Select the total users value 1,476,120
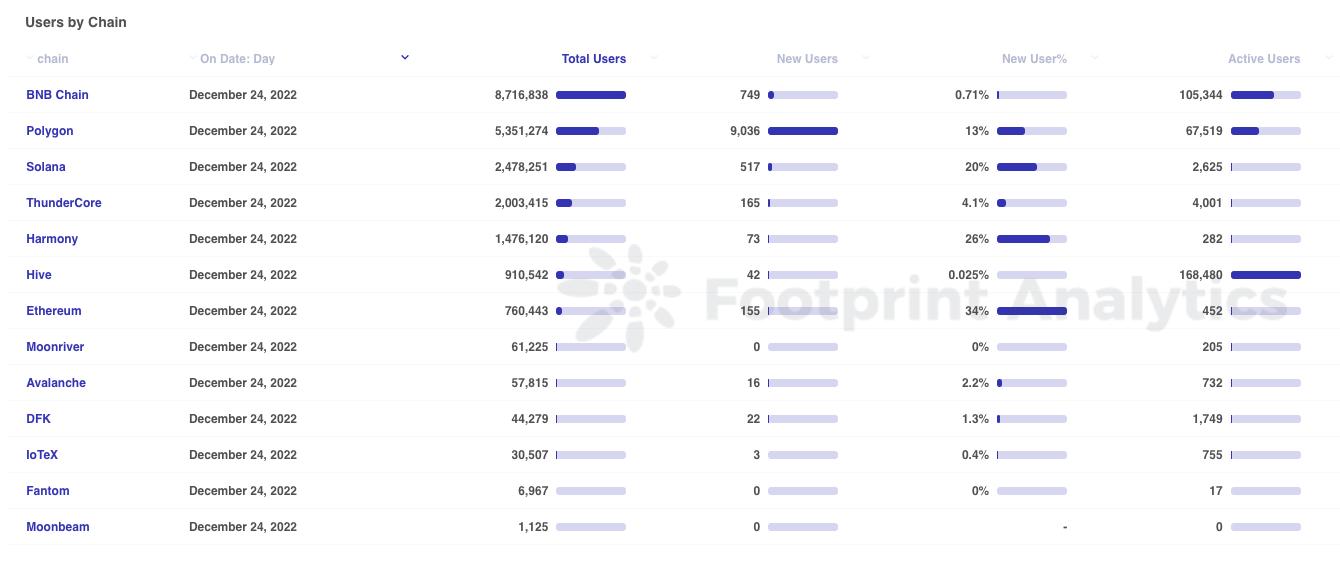The height and width of the screenshot is (562, 1340). 521,239
